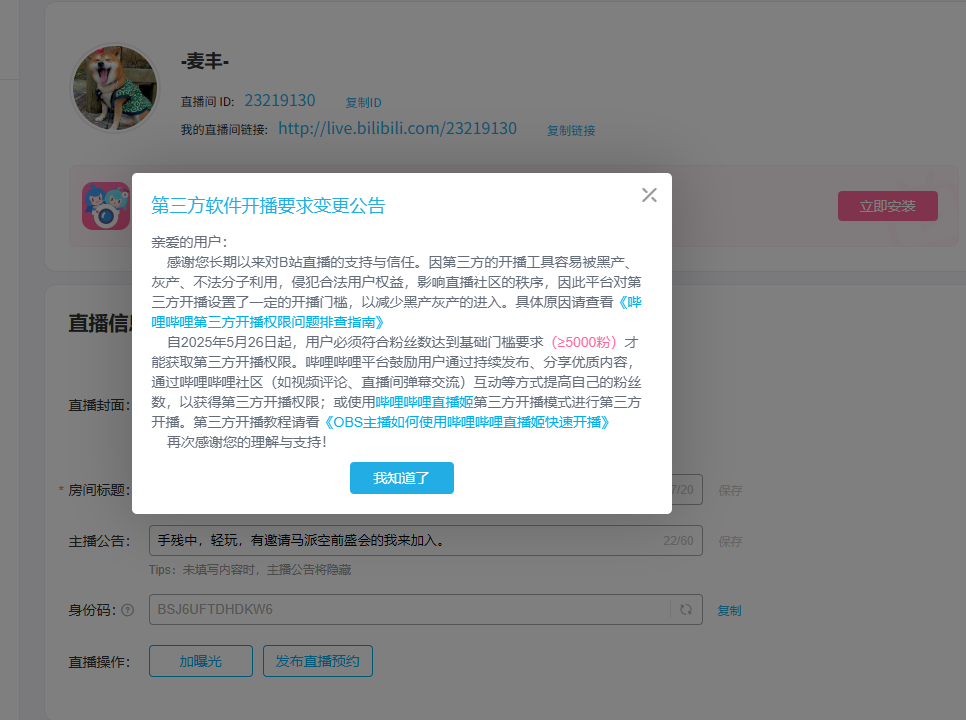Click the 主播公告 announcement input field
Viewport: 966px width, 720px height.
point(426,541)
